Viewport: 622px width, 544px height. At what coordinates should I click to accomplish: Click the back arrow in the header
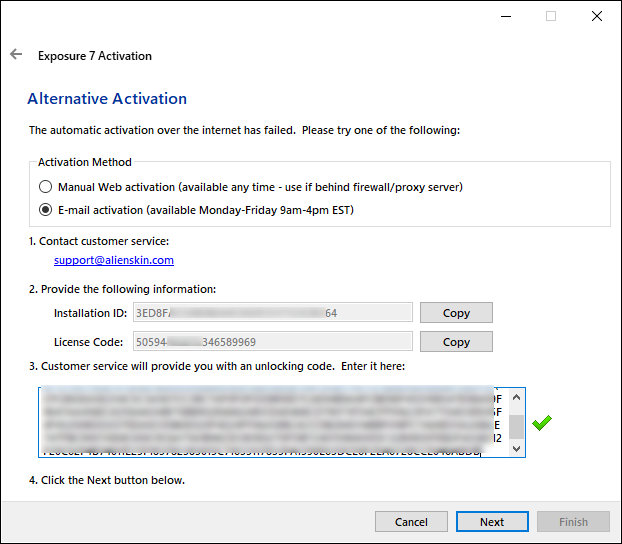[x=16, y=55]
